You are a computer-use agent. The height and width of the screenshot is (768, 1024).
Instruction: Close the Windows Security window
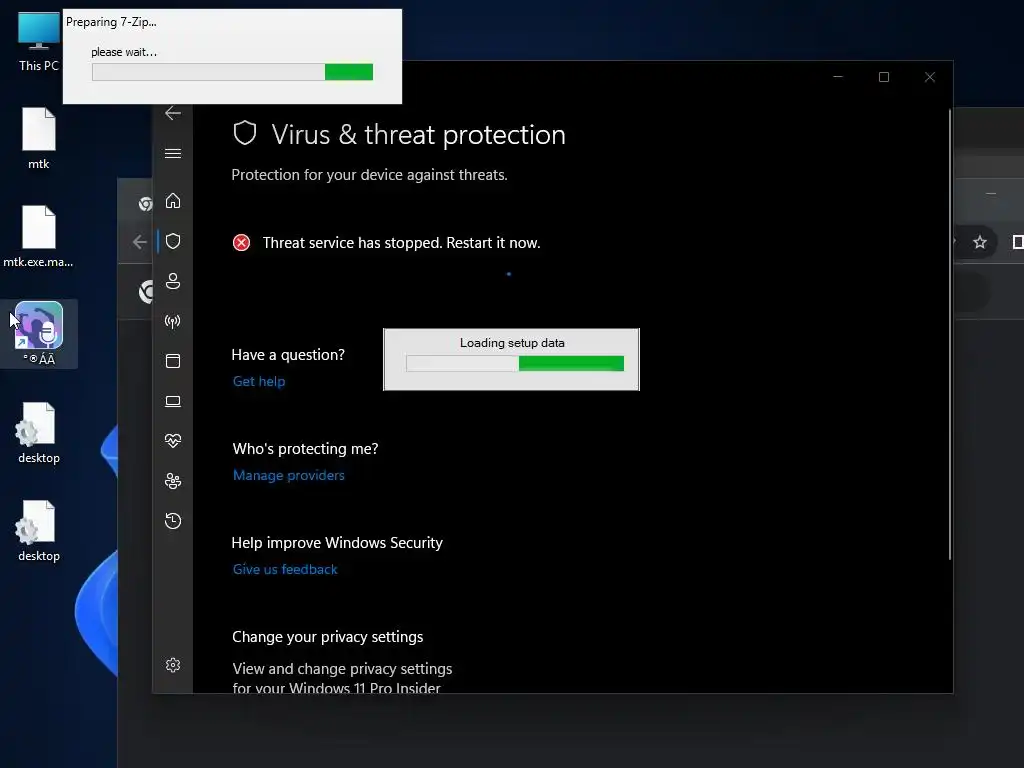929,77
